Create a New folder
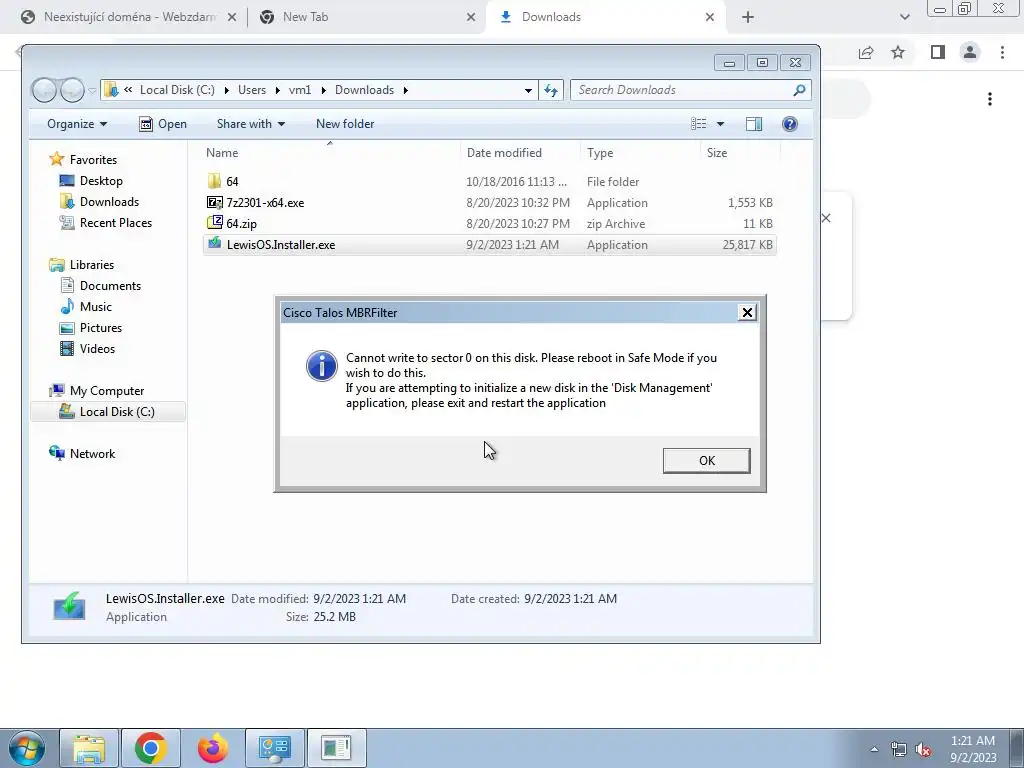Viewport: 1024px width, 768px height. pyautogui.click(x=345, y=124)
